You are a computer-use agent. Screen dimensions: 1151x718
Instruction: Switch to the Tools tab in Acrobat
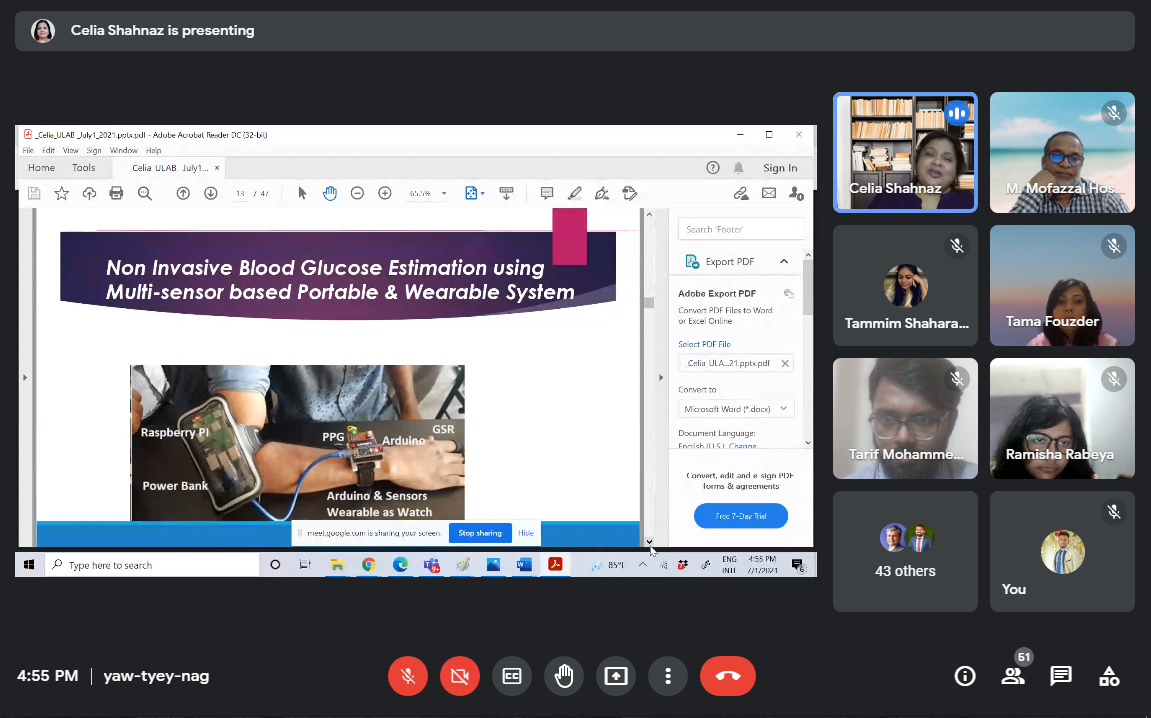point(83,168)
